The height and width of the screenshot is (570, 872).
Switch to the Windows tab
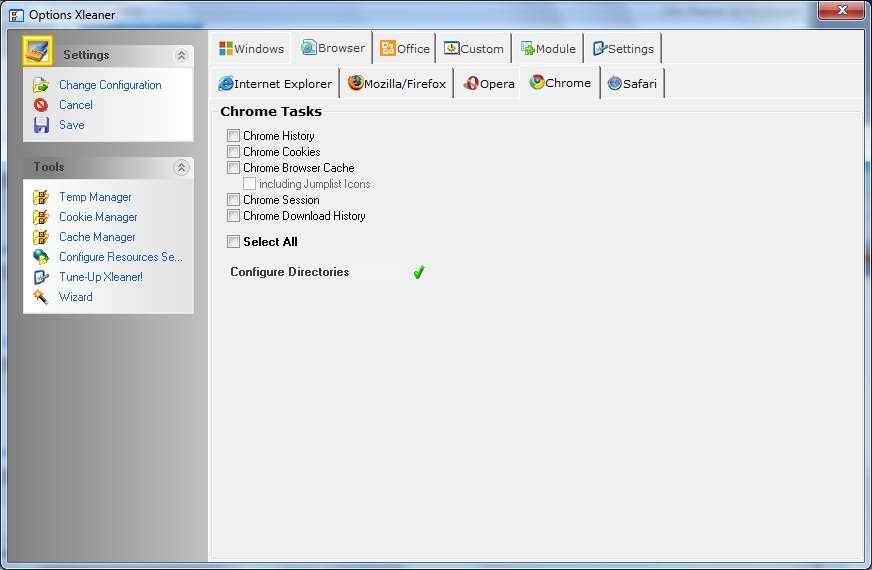251,48
